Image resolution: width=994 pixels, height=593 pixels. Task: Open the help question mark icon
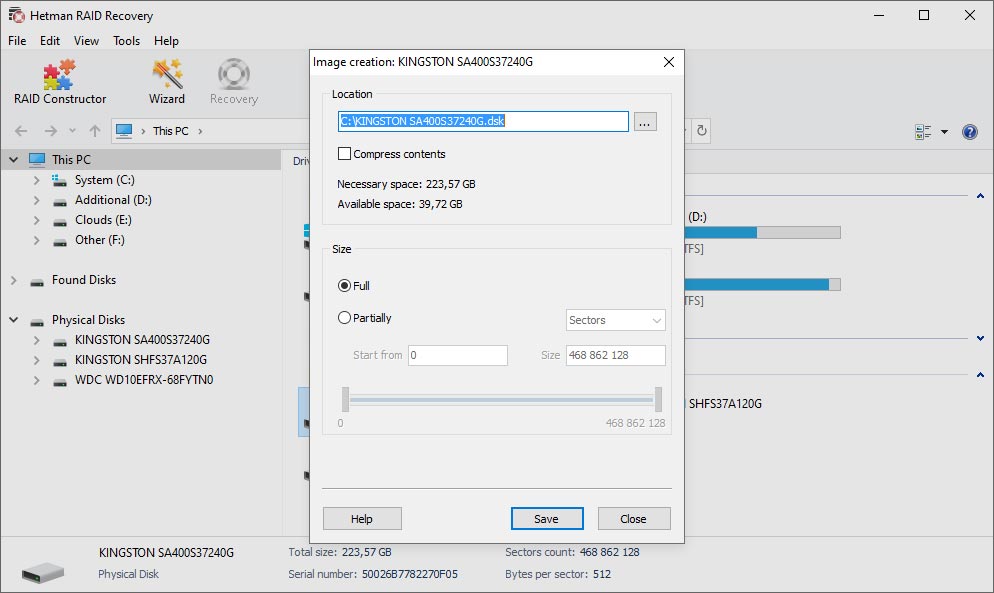(969, 132)
